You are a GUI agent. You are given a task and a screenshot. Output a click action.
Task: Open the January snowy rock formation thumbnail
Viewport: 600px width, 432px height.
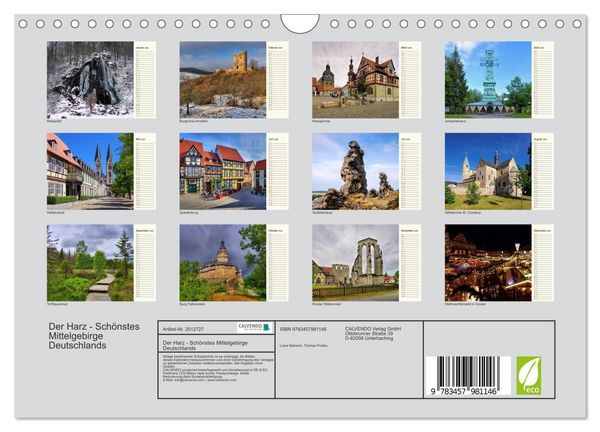tap(90, 80)
